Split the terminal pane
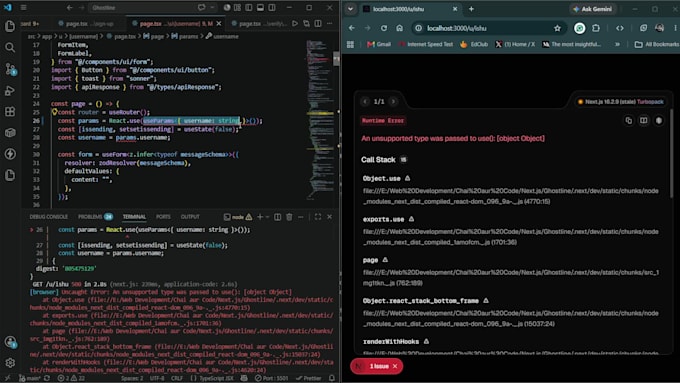This screenshot has height=383, width=680. pos(278,216)
